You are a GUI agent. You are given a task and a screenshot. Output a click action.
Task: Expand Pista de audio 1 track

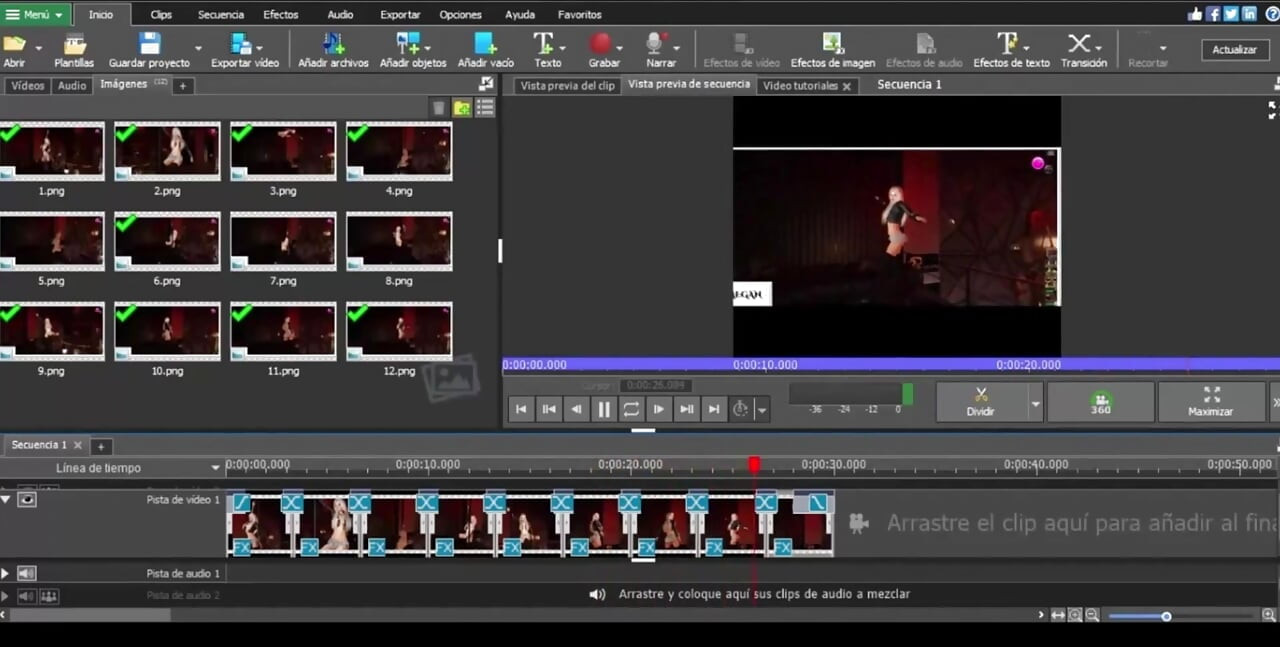point(5,574)
